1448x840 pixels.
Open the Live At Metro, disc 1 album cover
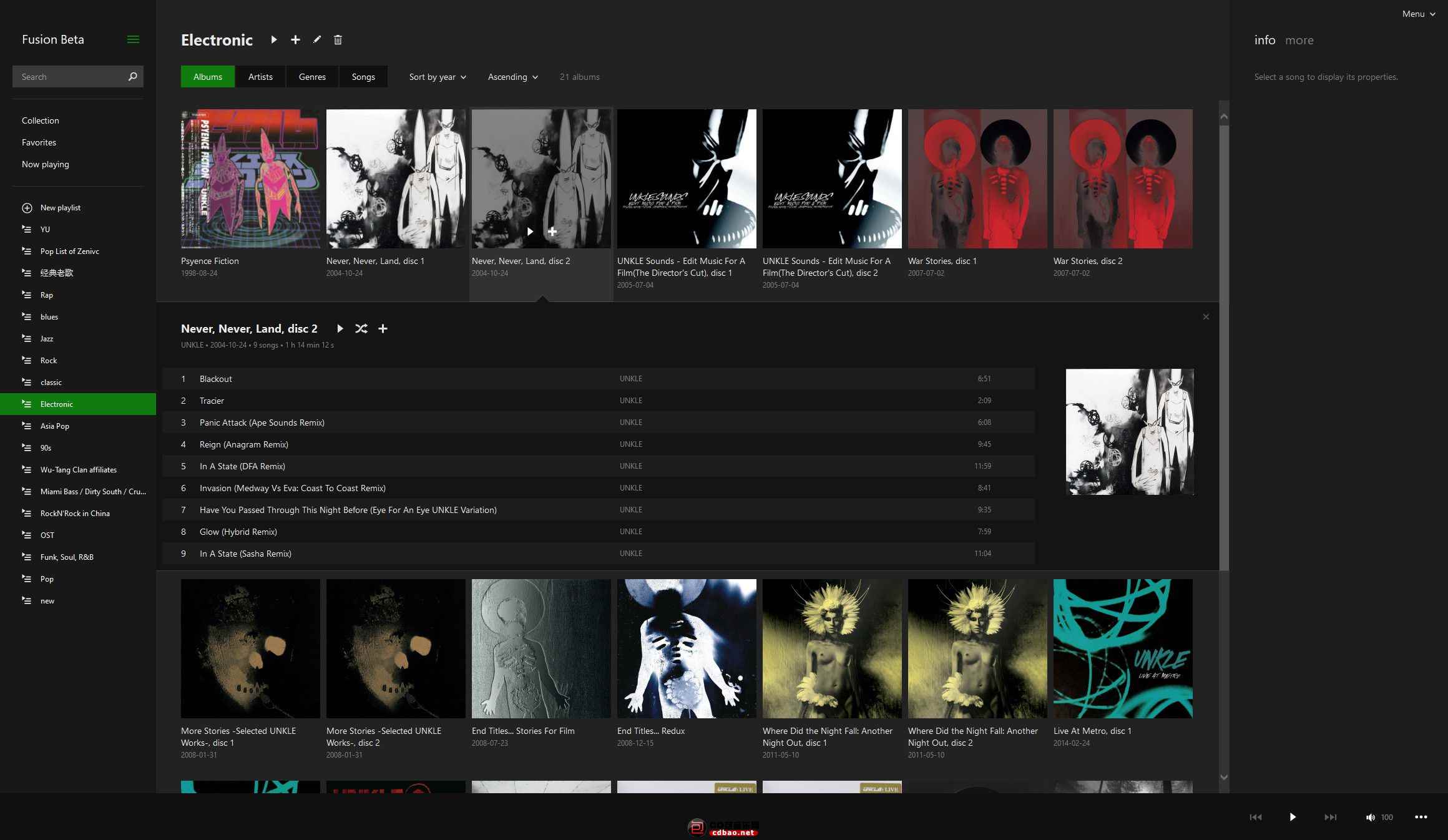pyautogui.click(x=1123, y=648)
